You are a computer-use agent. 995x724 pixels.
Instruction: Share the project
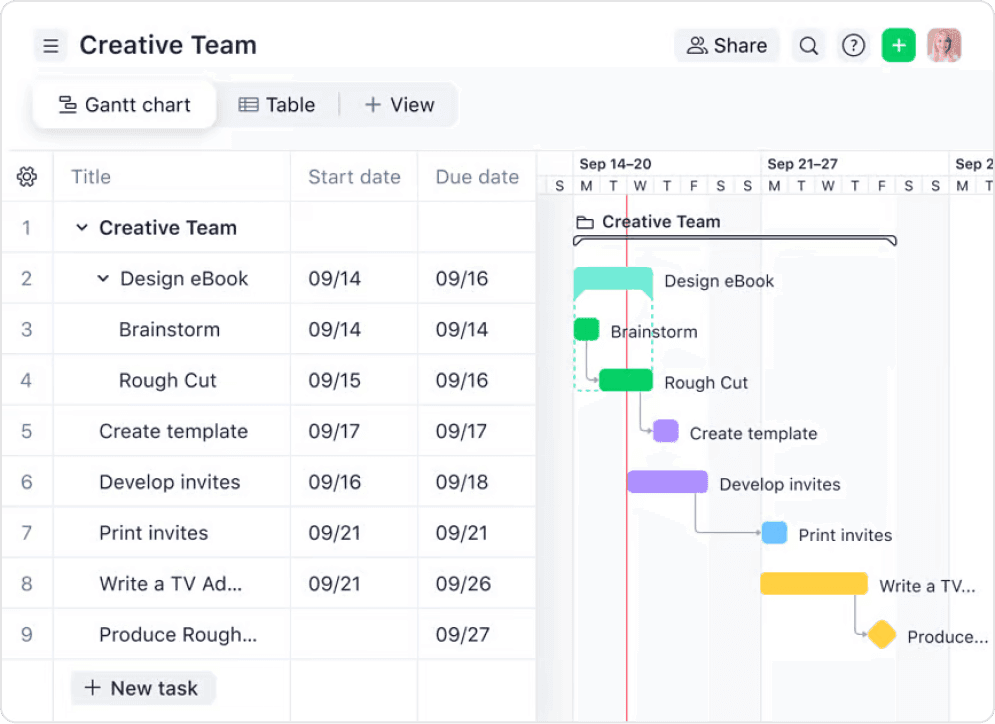pos(727,46)
